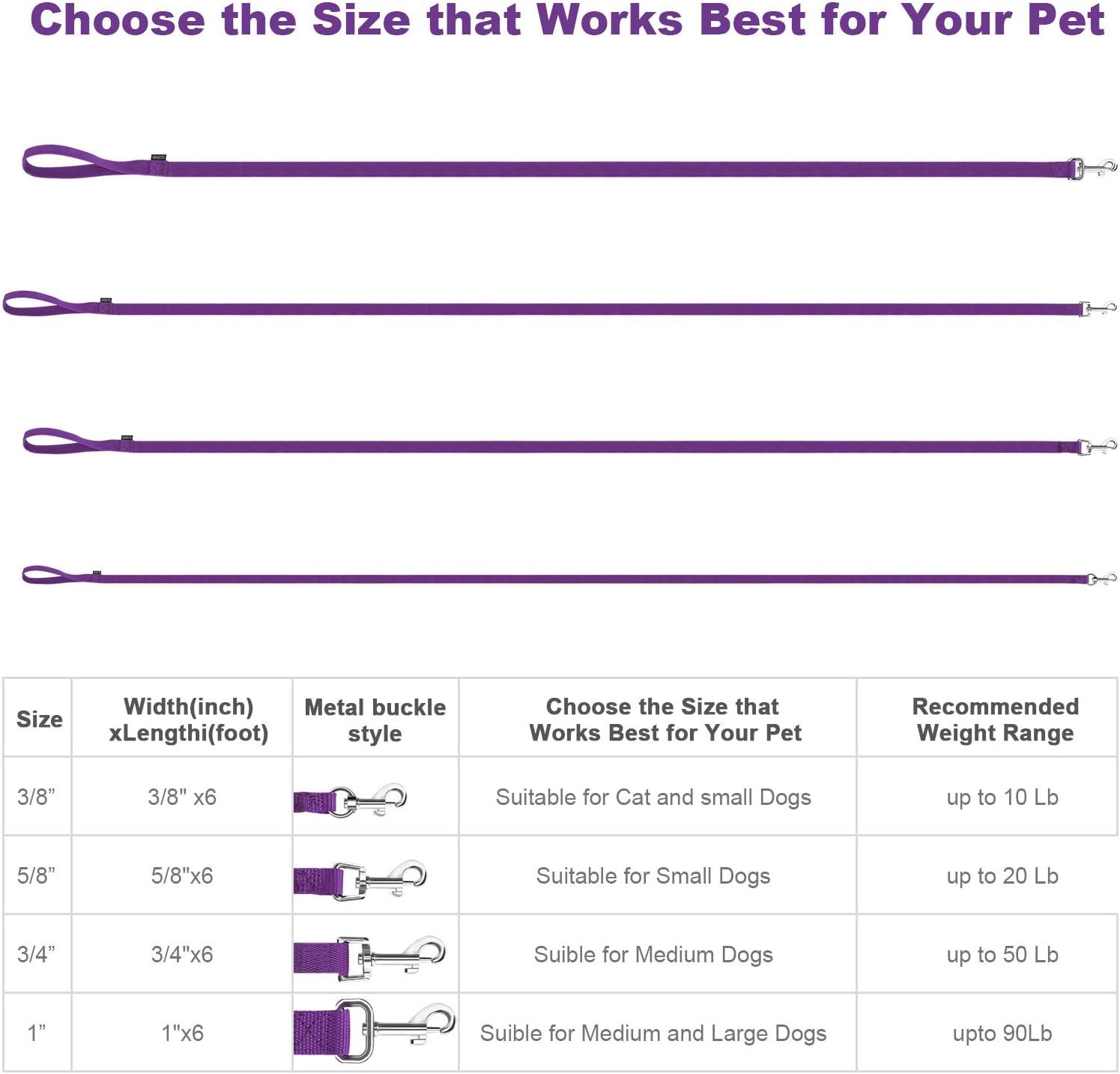The height and width of the screenshot is (1074, 1120).
Task: Click the 3/4" row metal buckle image
Action: 369,957
